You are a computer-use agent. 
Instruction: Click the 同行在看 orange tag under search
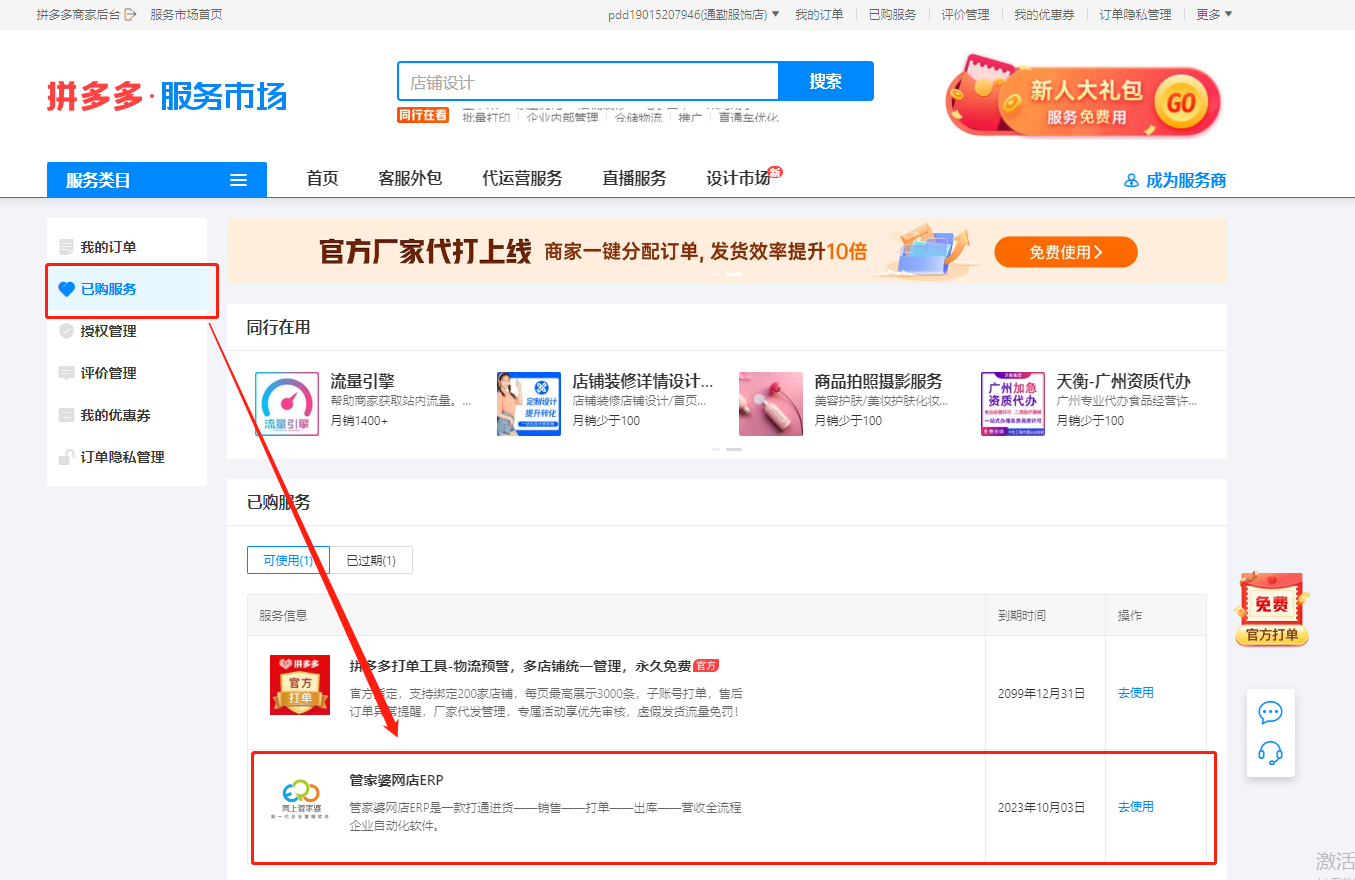tap(423, 115)
